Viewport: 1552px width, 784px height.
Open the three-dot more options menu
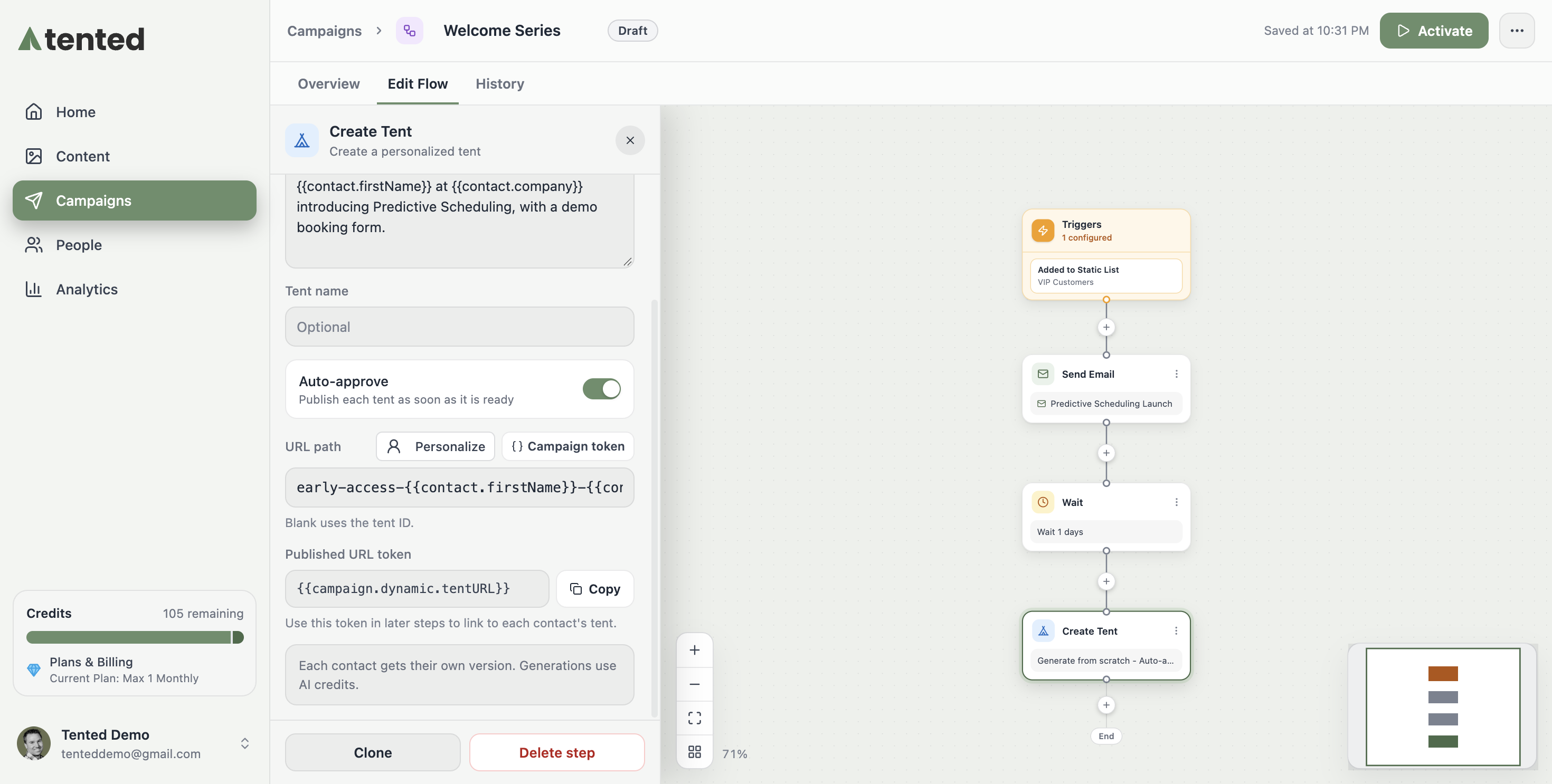pyautogui.click(x=1517, y=31)
